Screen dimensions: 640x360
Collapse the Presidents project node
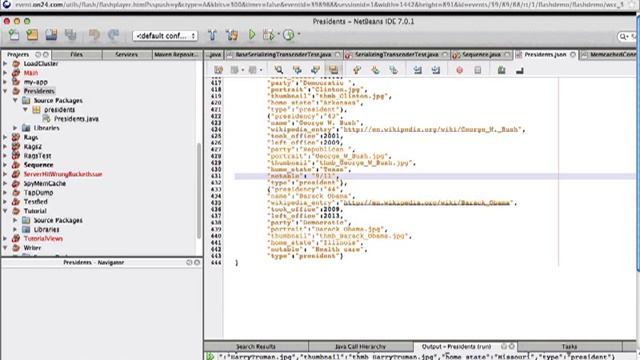coord(5,91)
